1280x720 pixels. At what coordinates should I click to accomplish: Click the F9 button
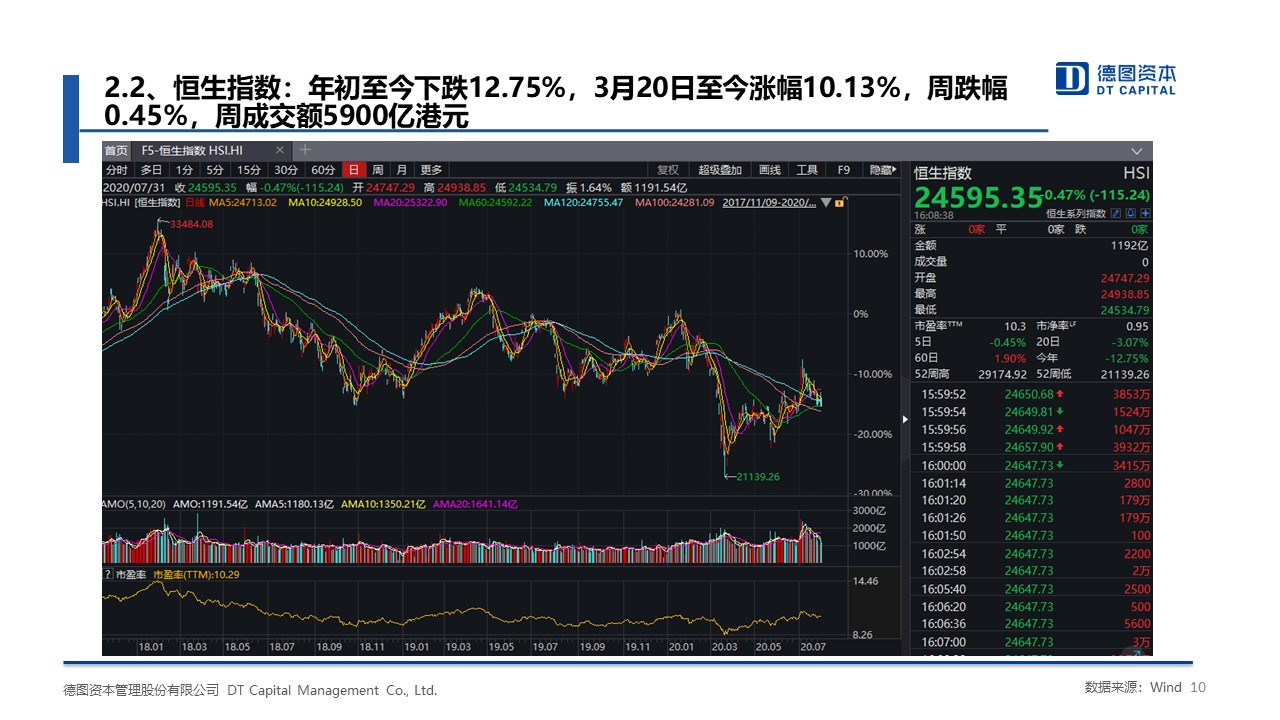844,170
